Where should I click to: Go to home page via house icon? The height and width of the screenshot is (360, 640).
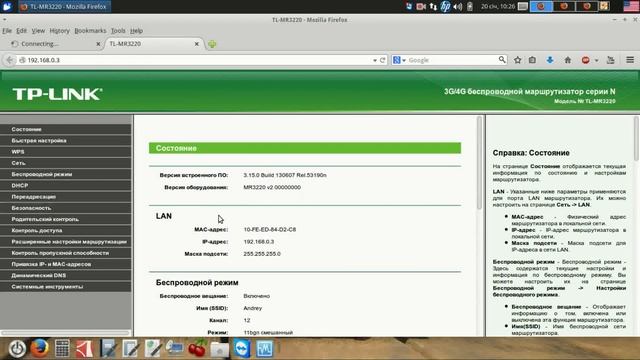tap(567, 60)
